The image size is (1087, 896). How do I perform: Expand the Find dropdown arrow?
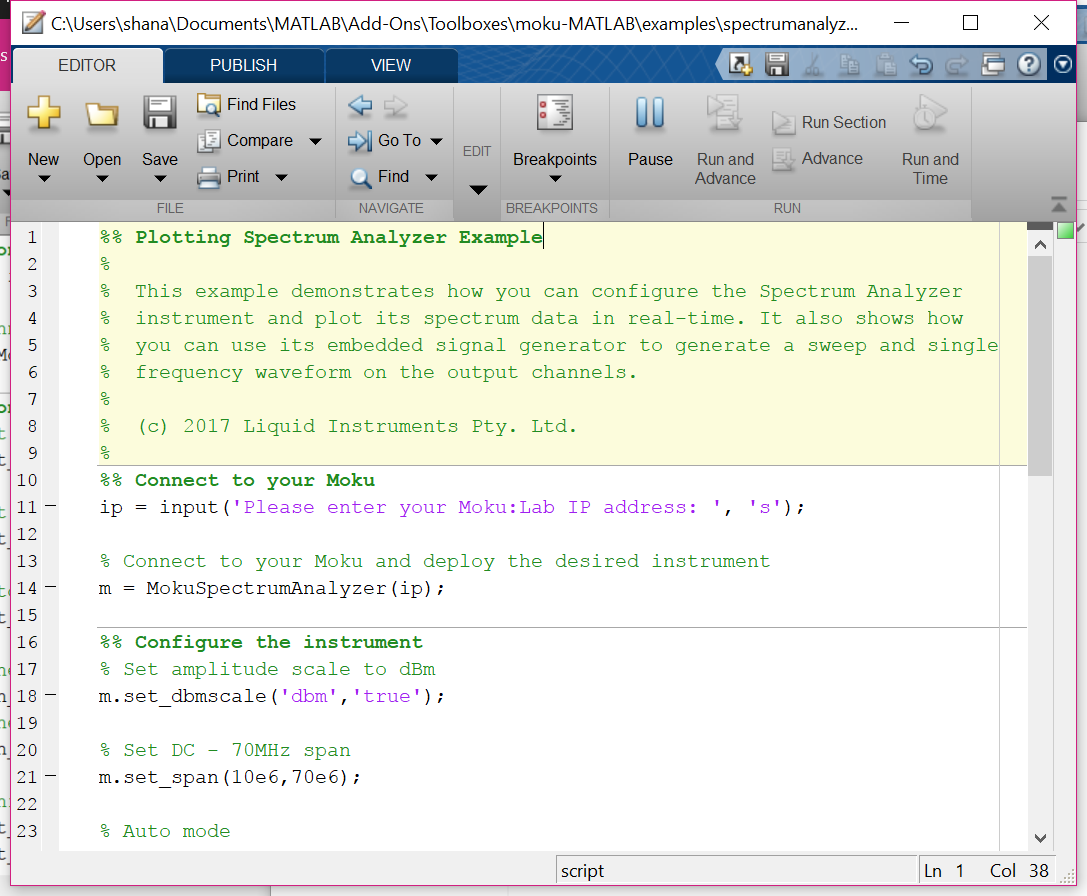coord(431,178)
